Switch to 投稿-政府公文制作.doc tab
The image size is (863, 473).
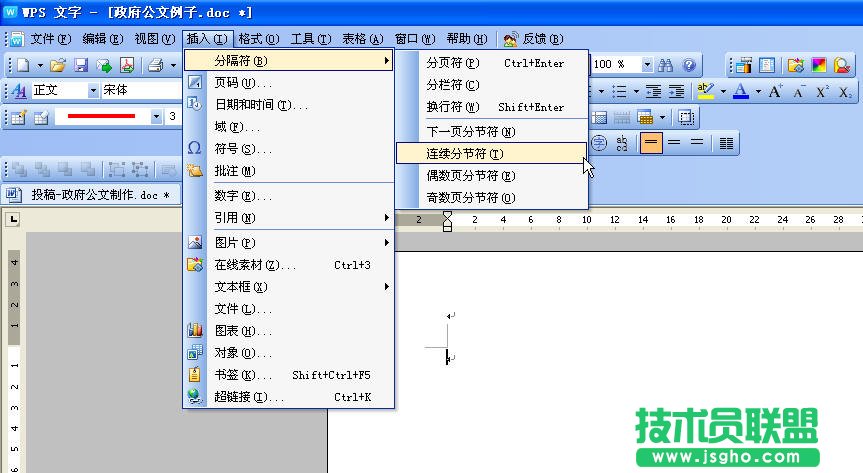92,194
